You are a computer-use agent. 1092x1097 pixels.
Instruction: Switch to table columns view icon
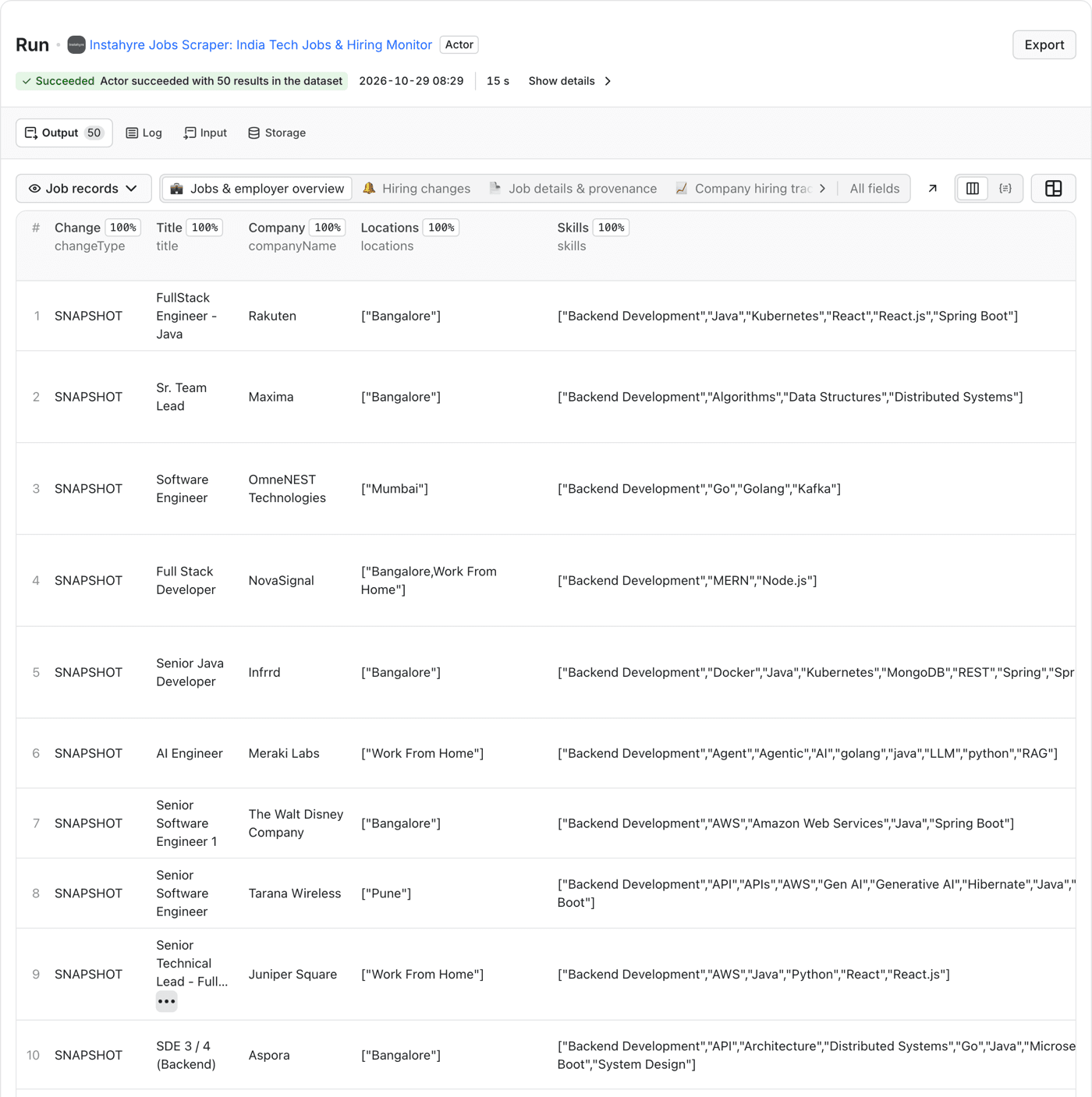pos(973,189)
